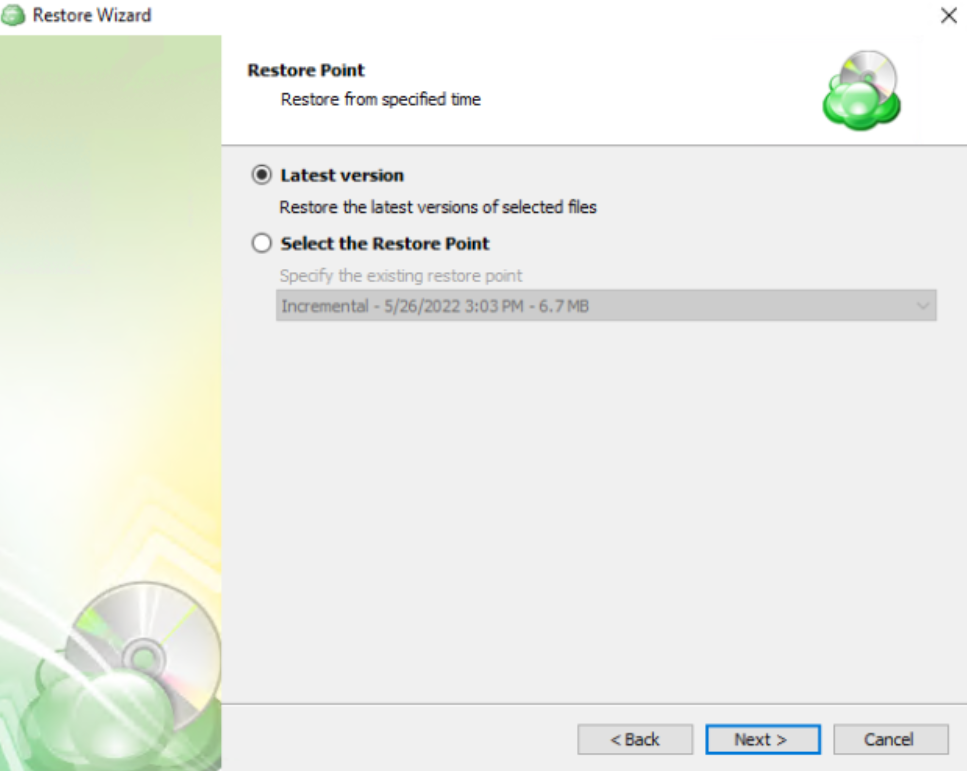Cancel the Restore Wizard
Screen dimensions: 967x771
click(x=891, y=739)
